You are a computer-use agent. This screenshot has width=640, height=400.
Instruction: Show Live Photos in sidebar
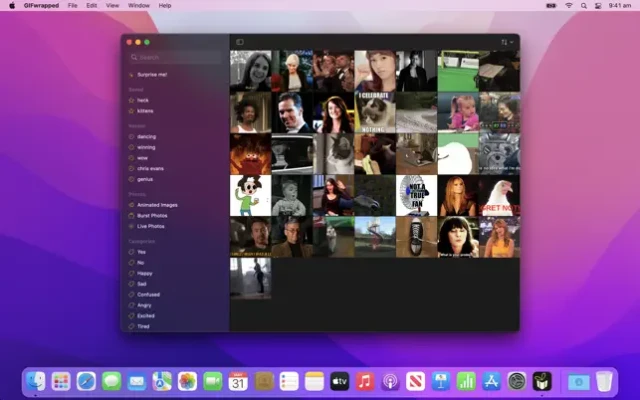(150, 226)
